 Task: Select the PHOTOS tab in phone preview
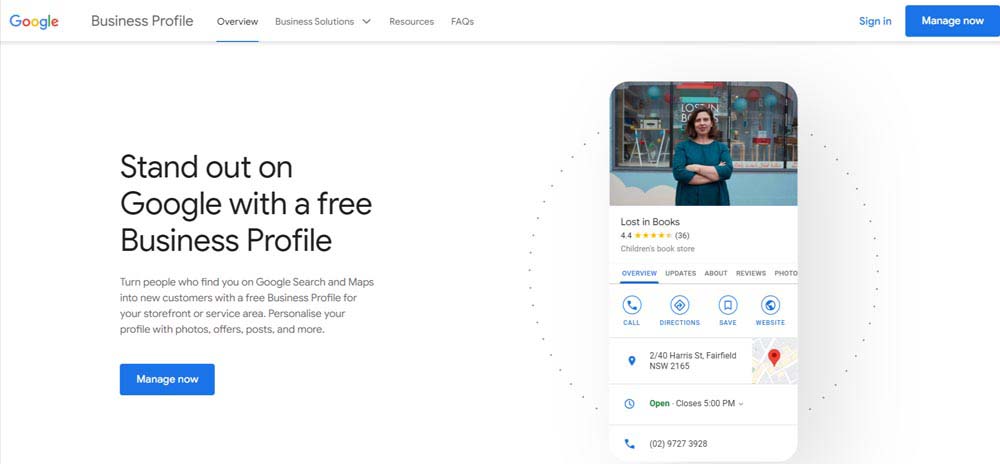point(786,273)
